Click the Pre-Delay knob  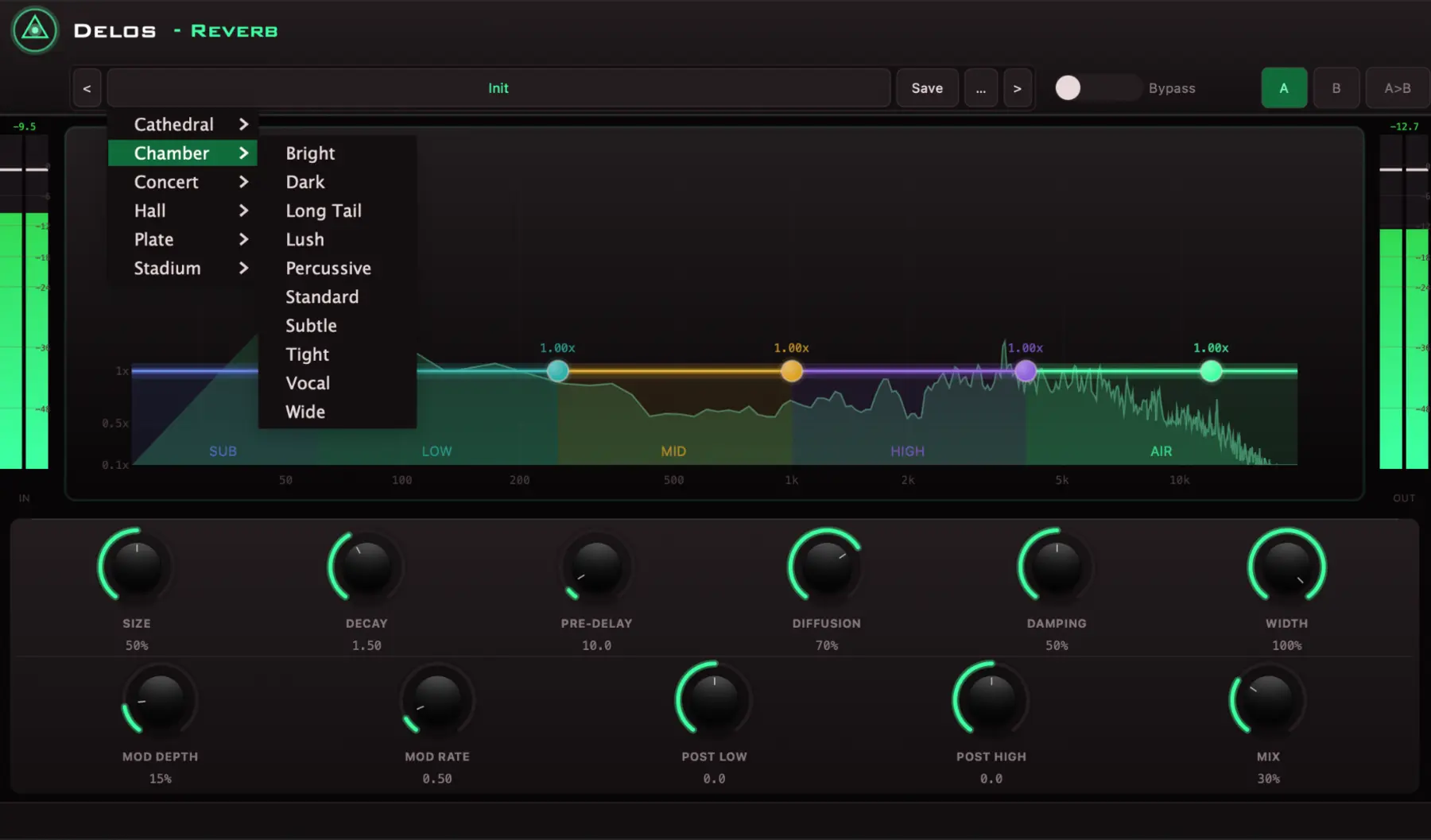[596, 567]
